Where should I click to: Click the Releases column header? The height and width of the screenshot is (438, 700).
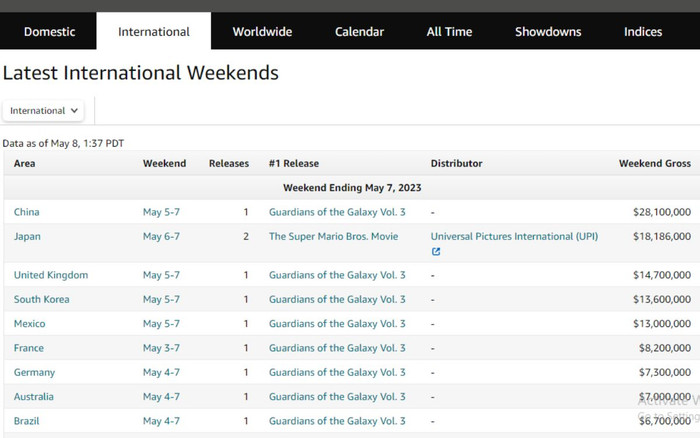229,163
